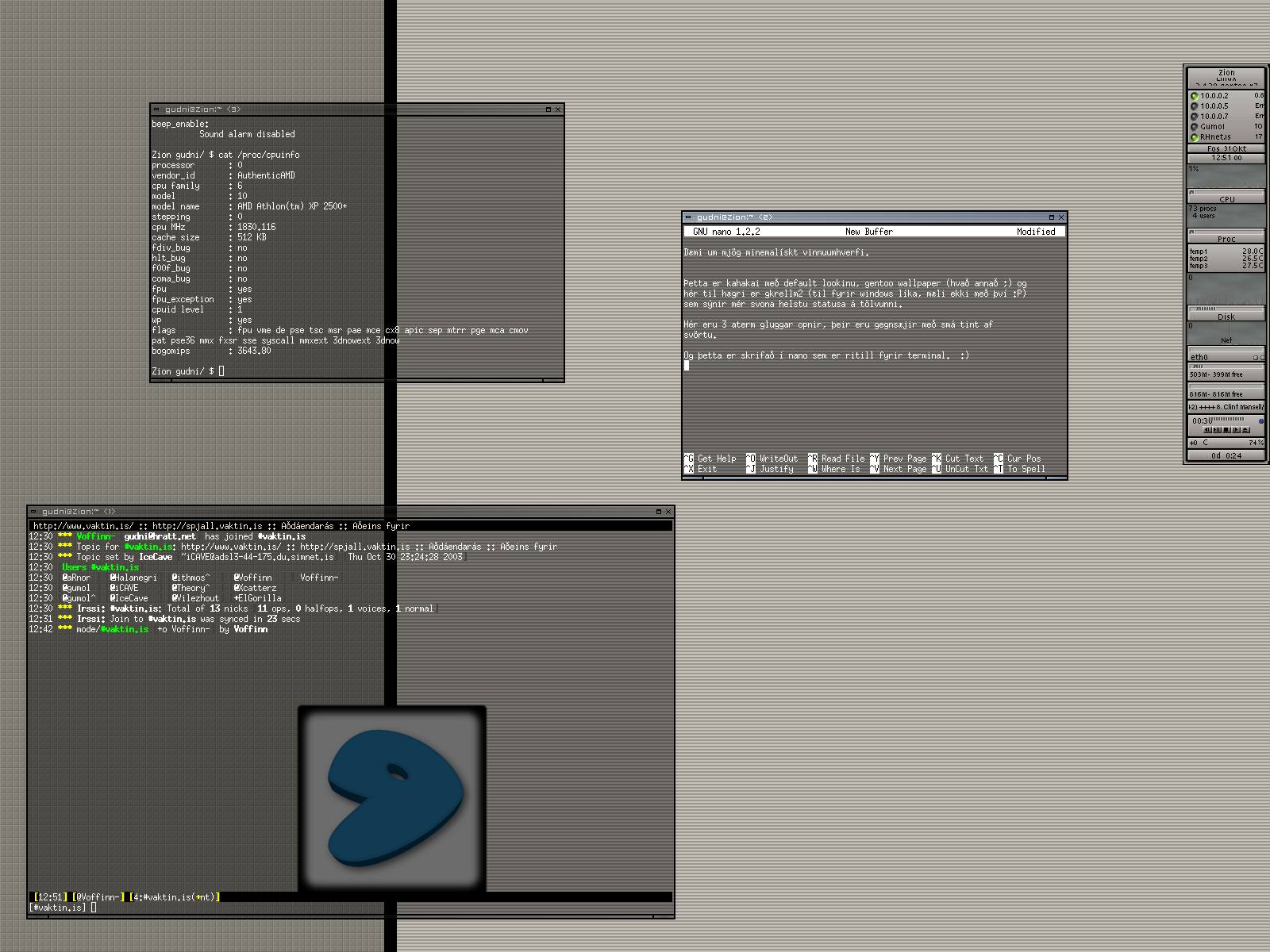Click the CPU panel label in GKrellM
Image resolution: width=1270 pixels, height=952 pixels.
pyautogui.click(x=1226, y=199)
